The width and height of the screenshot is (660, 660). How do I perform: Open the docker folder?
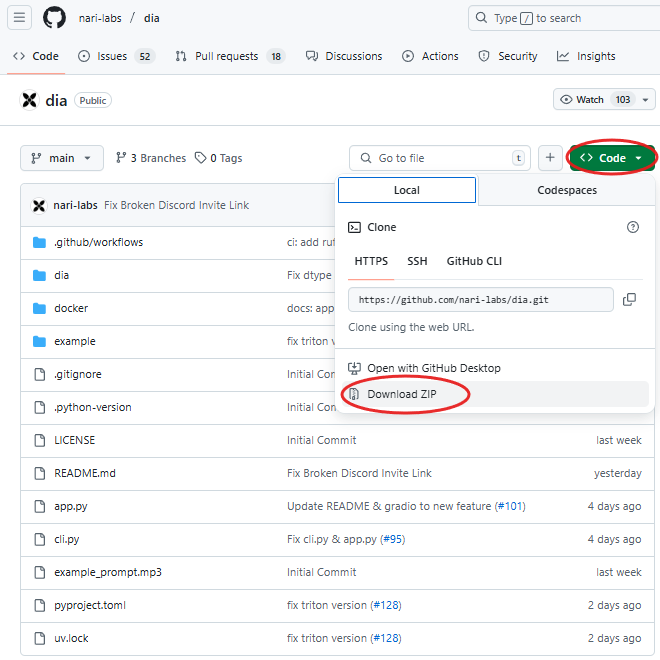coord(71,308)
